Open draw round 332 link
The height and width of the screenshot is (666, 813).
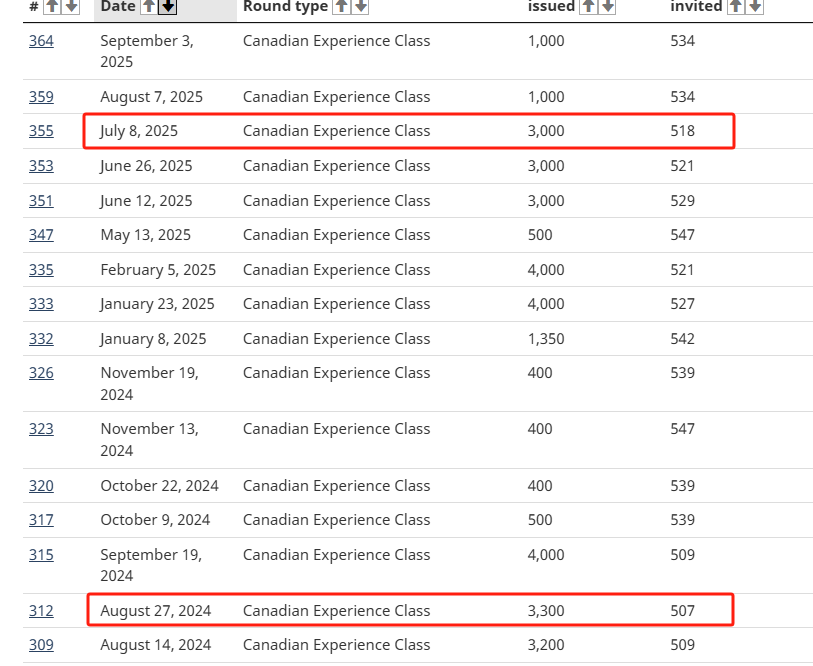[x=41, y=339]
